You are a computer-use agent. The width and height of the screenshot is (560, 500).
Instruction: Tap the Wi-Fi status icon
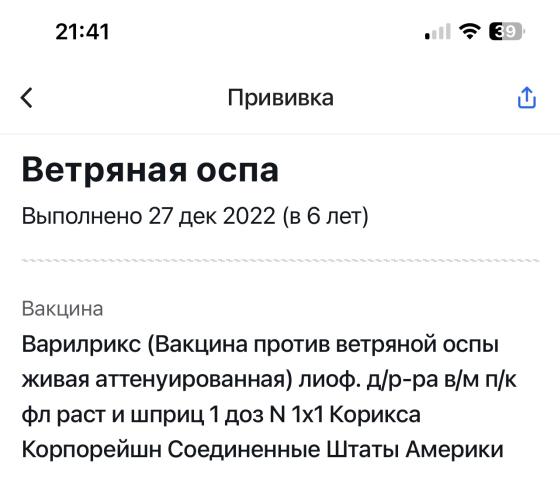click(470, 31)
